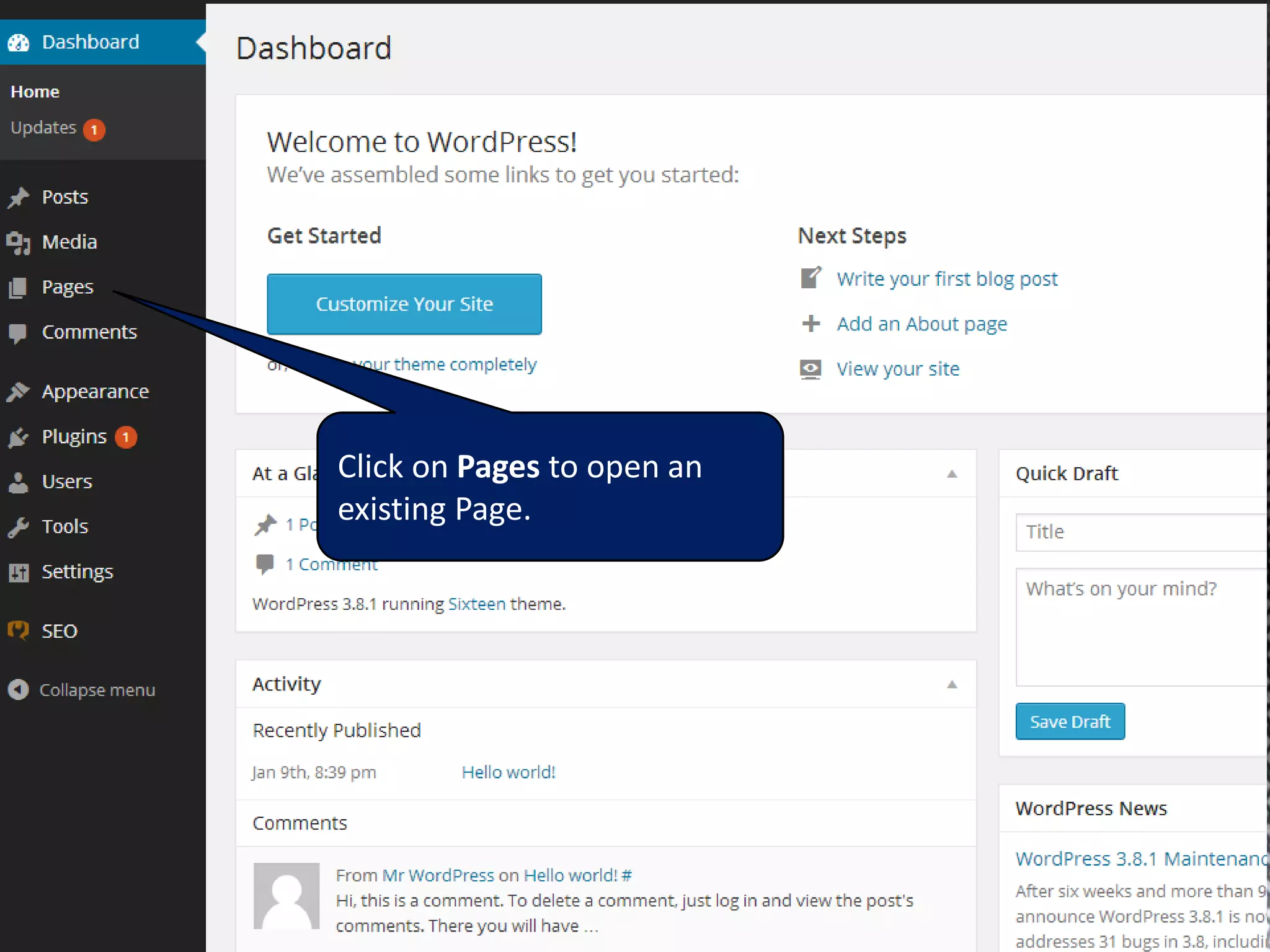Open Plugins using the plug icon
Screen dimensions: 1270x952
19,438
